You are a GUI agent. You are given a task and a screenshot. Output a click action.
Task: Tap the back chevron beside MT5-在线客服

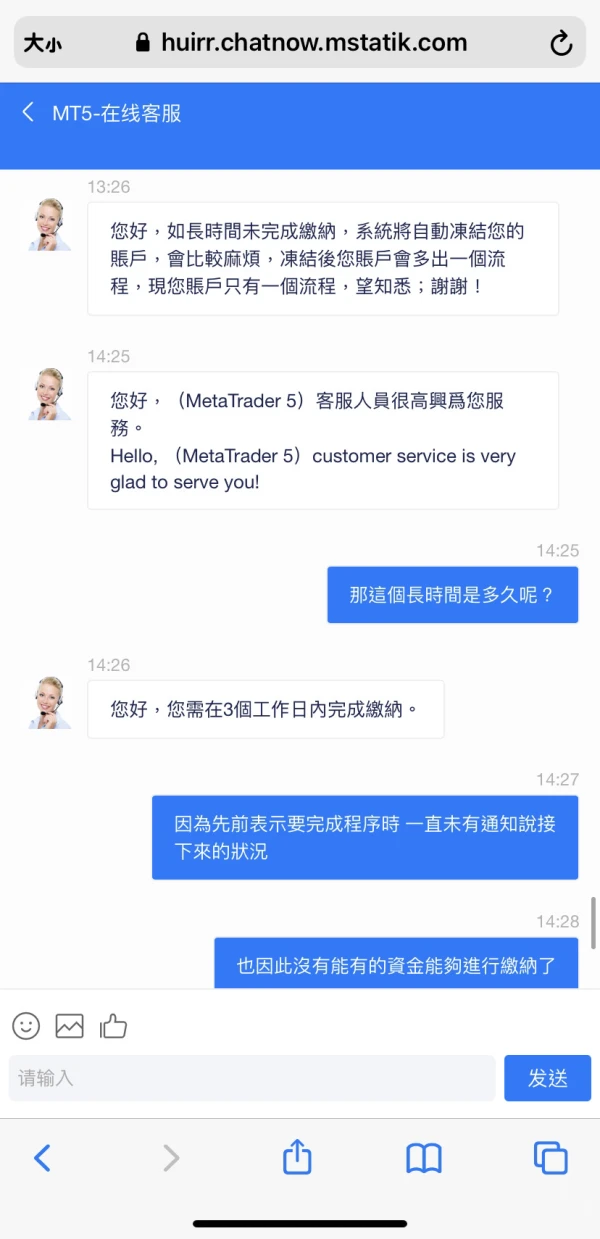point(28,112)
